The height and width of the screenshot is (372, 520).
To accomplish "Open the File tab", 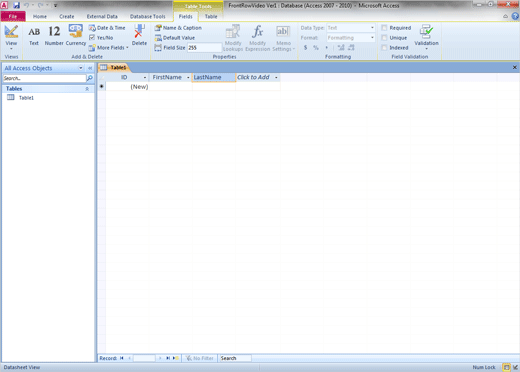I will (13, 16).
